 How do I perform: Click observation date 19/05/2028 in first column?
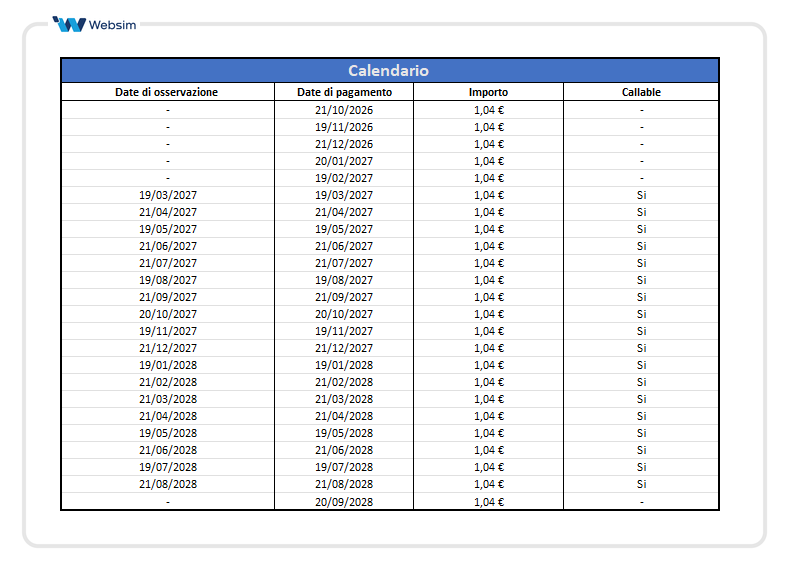point(168,433)
